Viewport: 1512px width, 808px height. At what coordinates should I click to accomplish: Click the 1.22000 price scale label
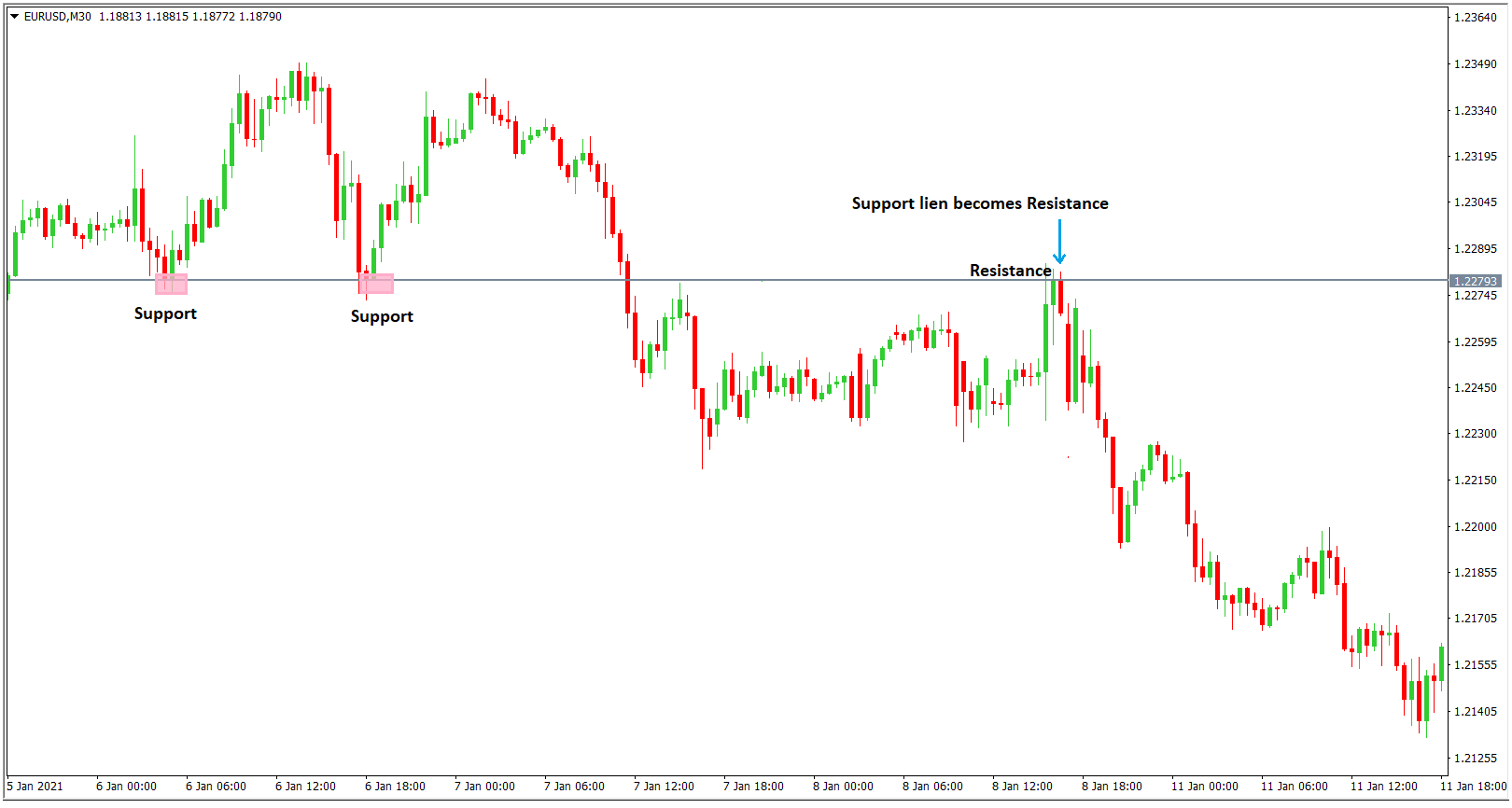1476,527
